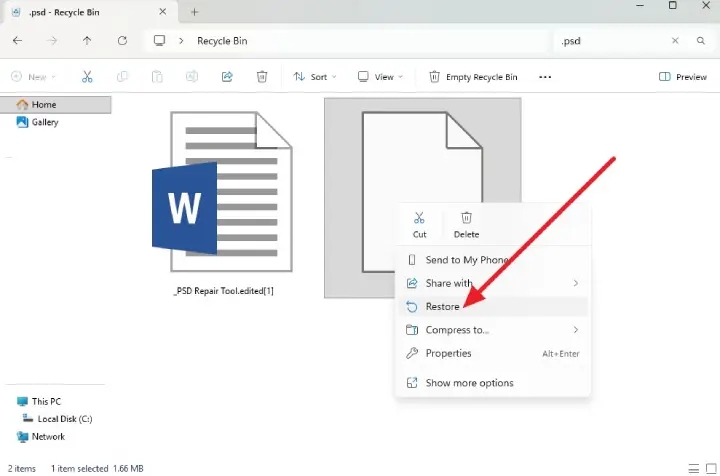Click the Share toolbar icon
The height and width of the screenshot is (476, 720).
point(227,77)
